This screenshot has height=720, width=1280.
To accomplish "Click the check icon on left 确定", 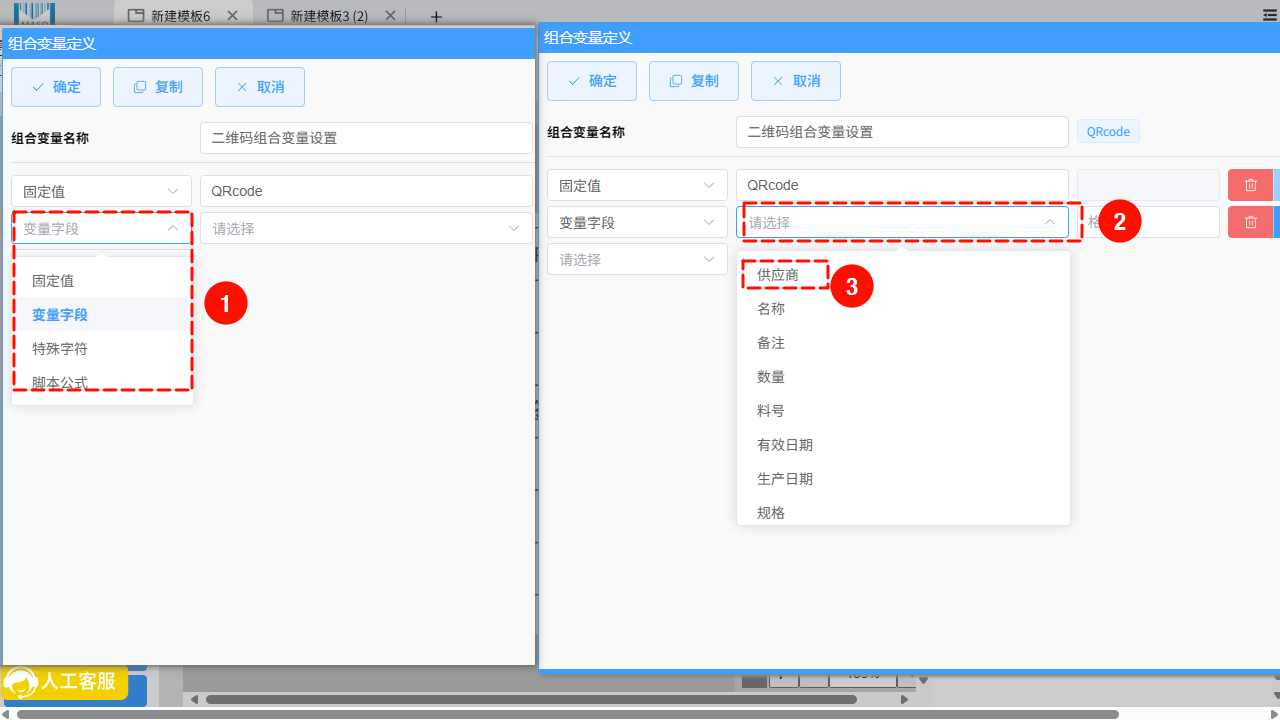I will point(39,87).
